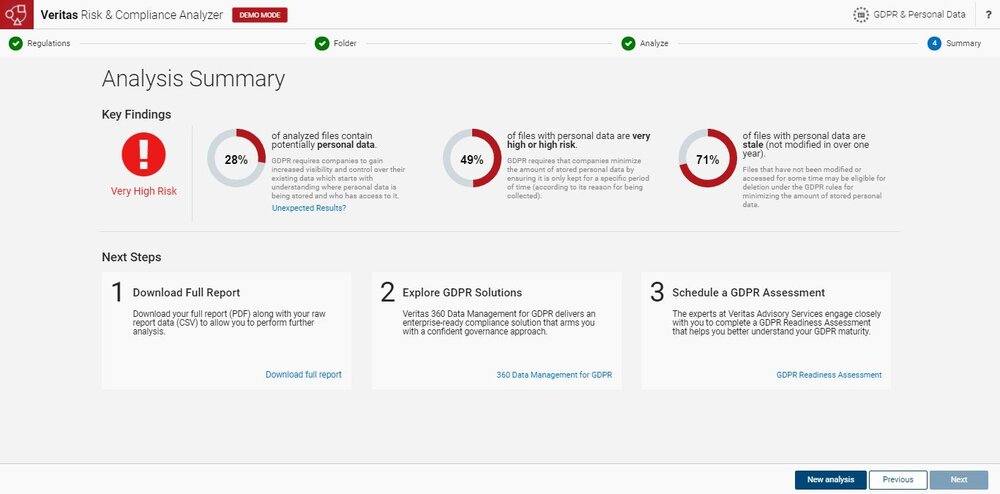Click the Very High Risk label

coord(143,191)
